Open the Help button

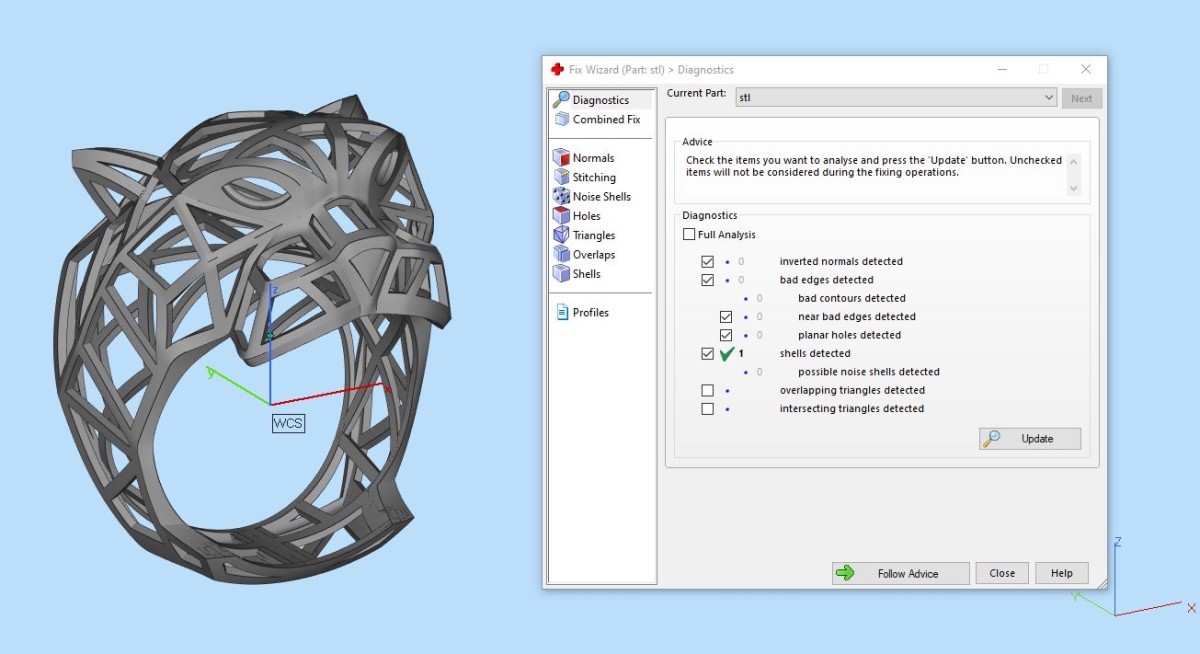point(1061,573)
